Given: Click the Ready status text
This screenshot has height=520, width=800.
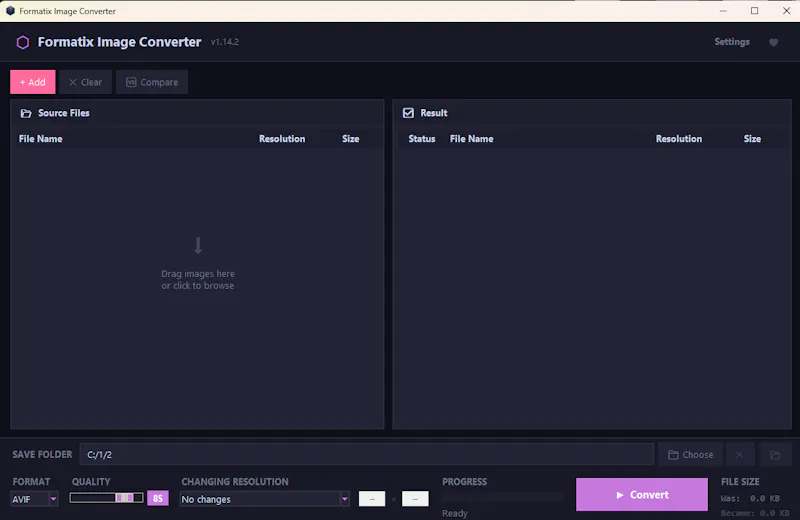Looking at the screenshot, I should 455,513.
